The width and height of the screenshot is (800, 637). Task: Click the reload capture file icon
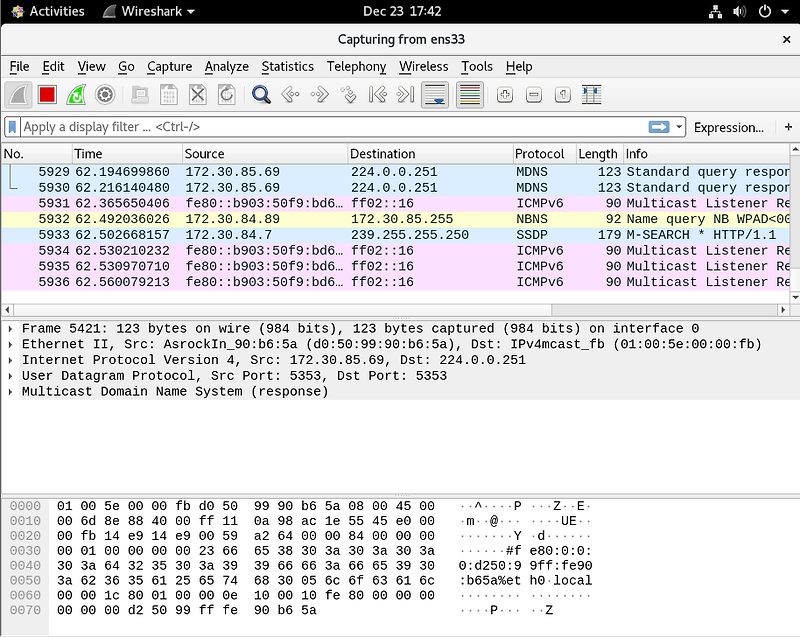pyautogui.click(x=227, y=95)
